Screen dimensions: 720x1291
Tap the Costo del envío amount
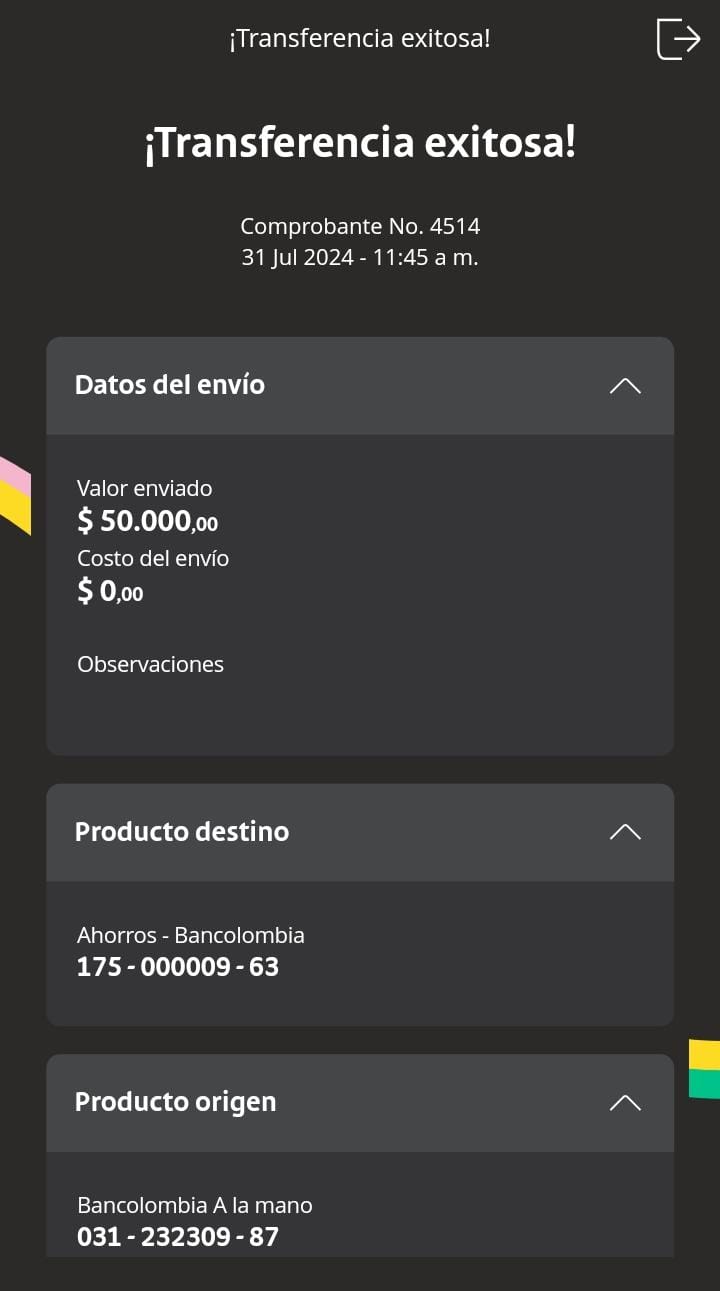point(110,592)
